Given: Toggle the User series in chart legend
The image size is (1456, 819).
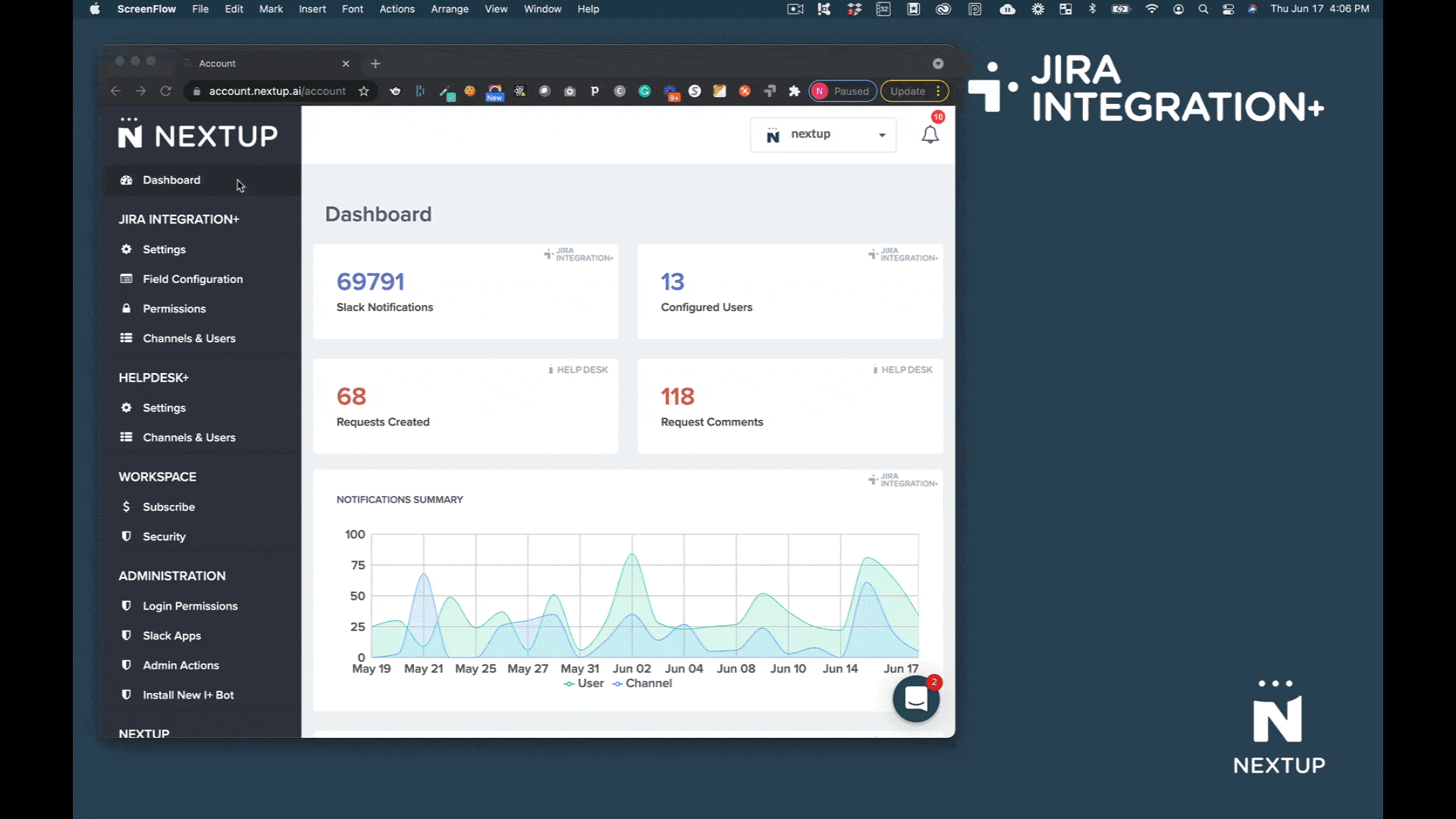Looking at the screenshot, I should tap(584, 683).
